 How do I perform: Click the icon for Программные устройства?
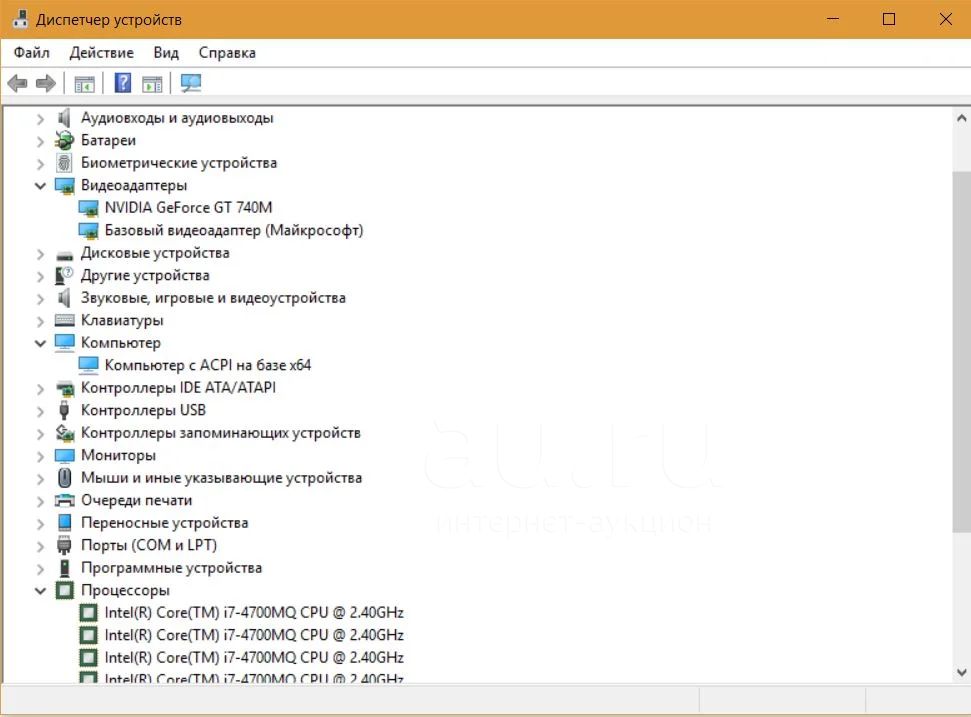tap(64, 568)
